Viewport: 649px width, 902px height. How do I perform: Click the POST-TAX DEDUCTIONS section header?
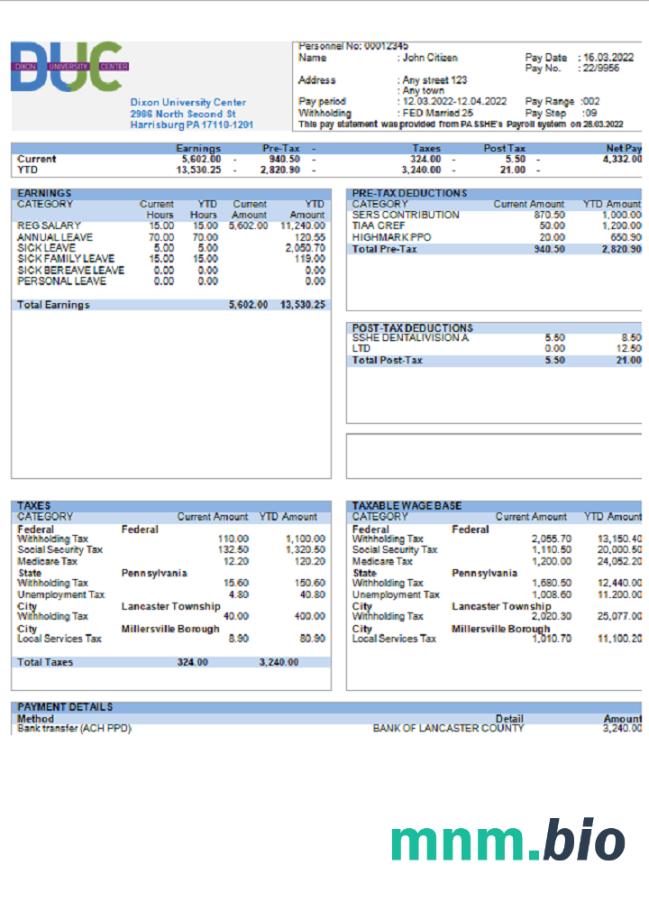click(412, 328)
